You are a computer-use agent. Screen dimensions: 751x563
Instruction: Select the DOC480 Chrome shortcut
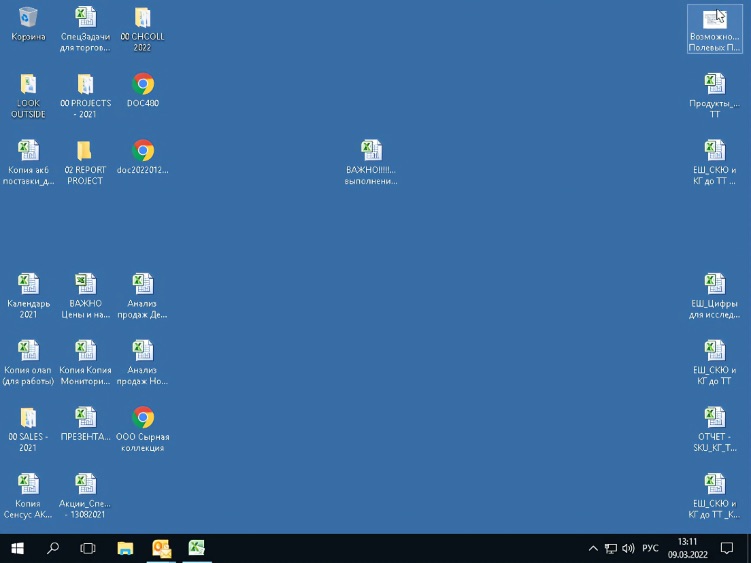(x=143, y=85)
